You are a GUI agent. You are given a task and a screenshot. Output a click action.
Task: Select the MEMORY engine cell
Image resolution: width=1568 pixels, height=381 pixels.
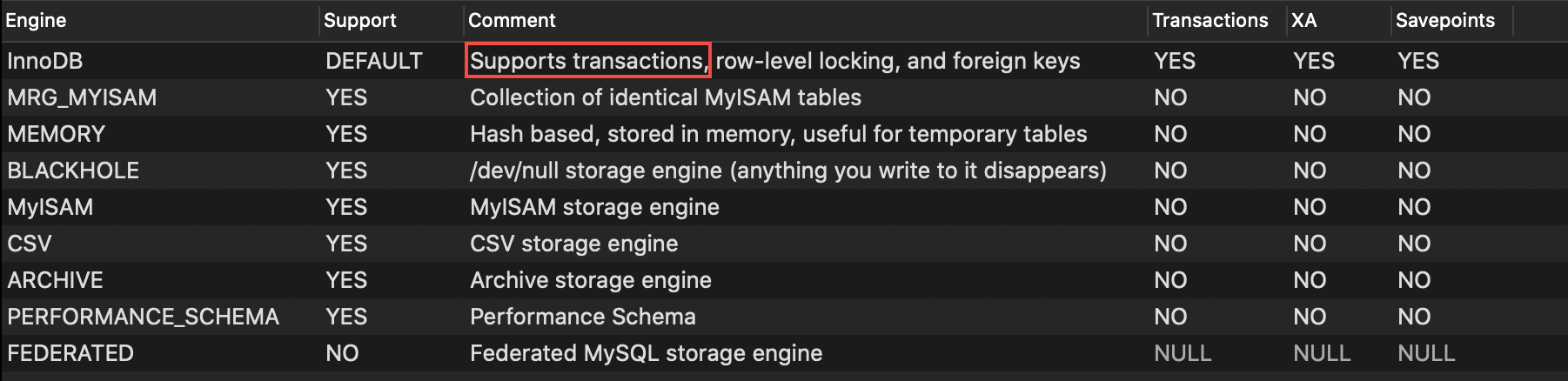[x=56, y=134]
